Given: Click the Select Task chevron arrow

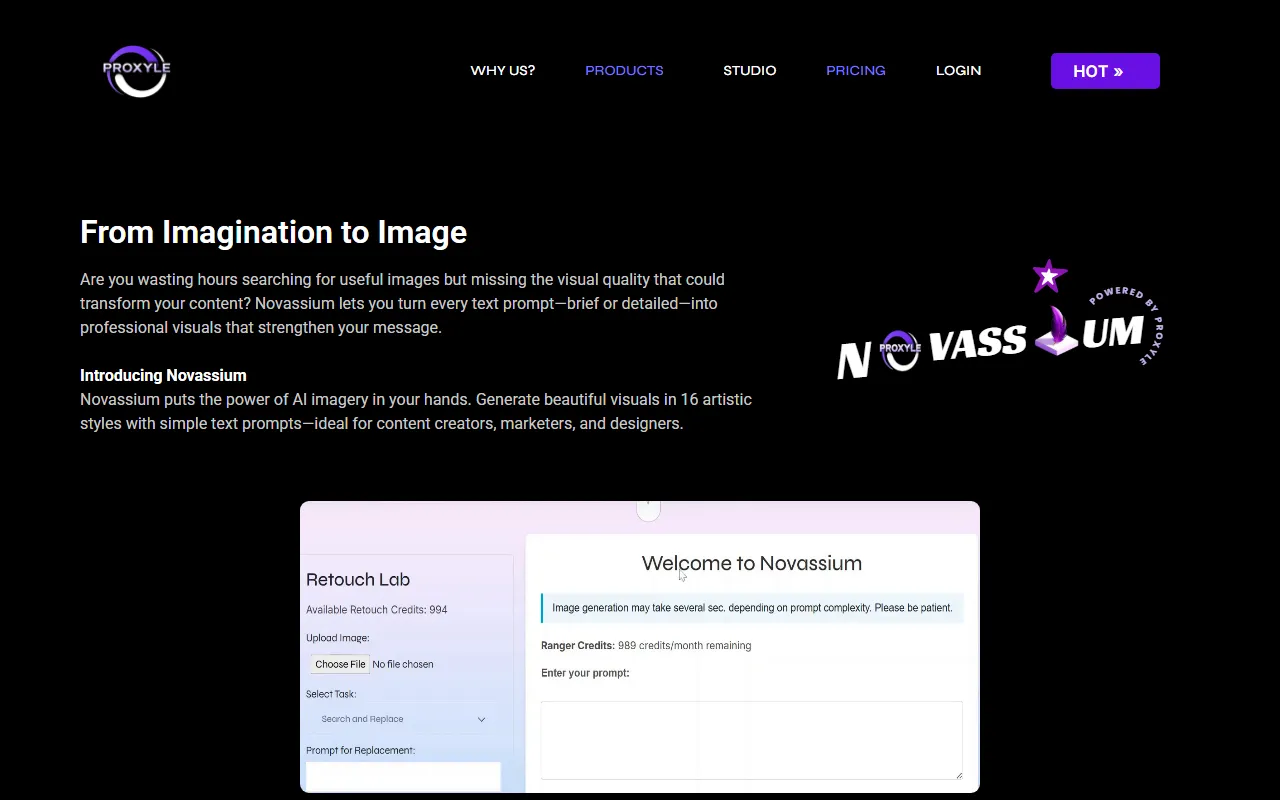Looking at the screenshot, I should click(481, 719).
